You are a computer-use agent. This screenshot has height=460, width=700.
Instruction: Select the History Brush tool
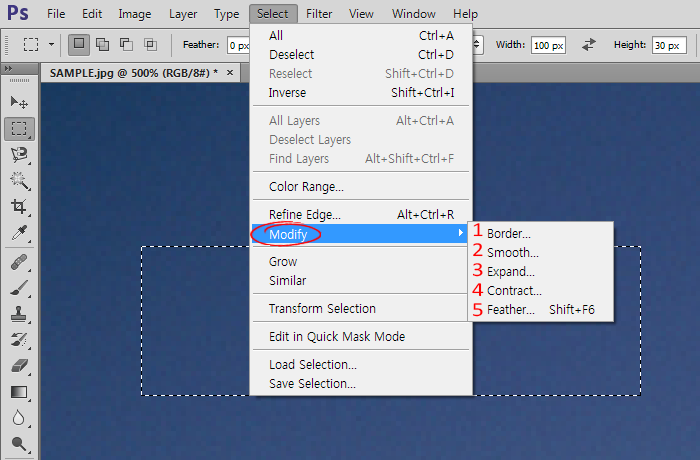[x=19, y=340]
